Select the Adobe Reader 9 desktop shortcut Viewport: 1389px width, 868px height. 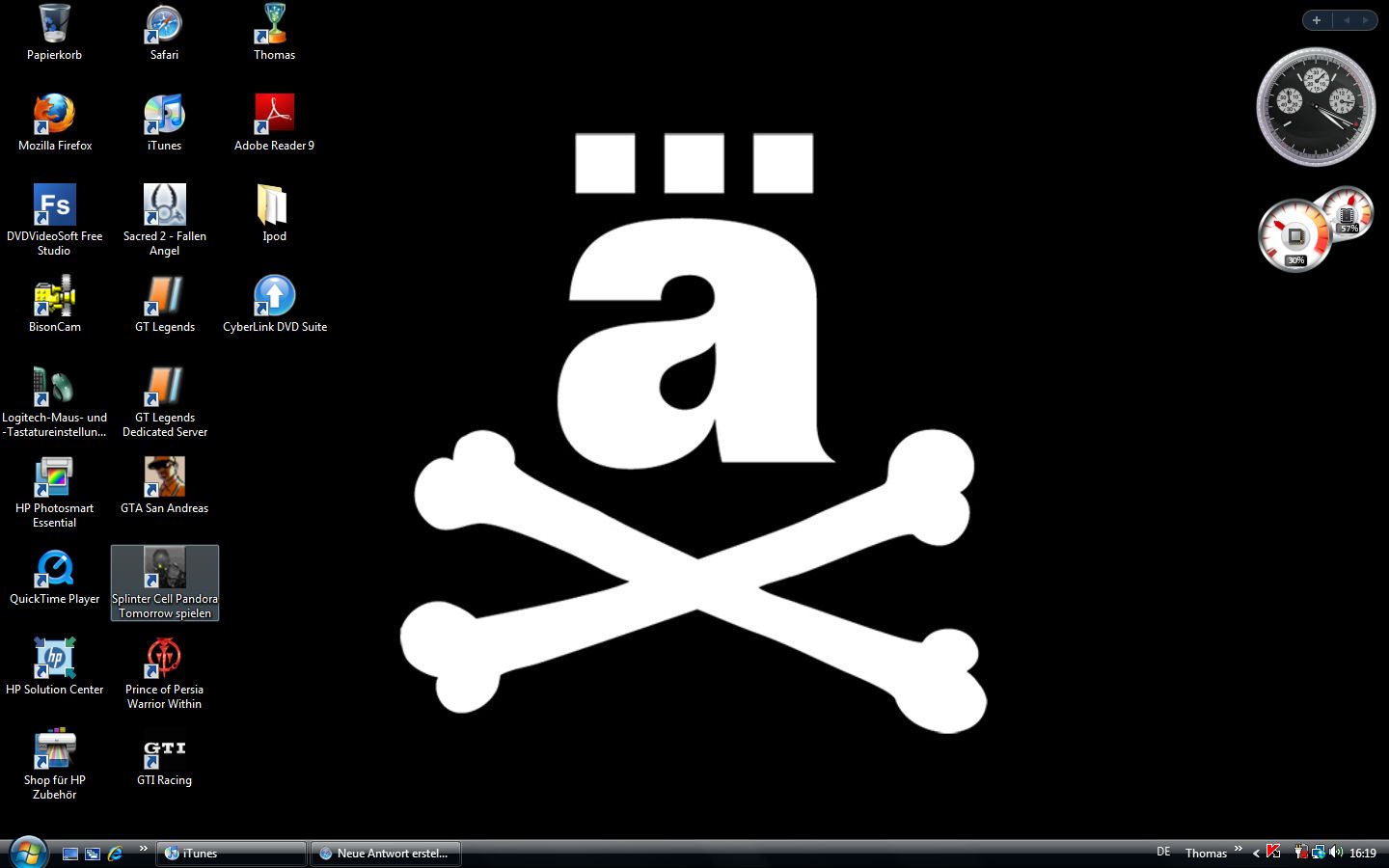274,123
